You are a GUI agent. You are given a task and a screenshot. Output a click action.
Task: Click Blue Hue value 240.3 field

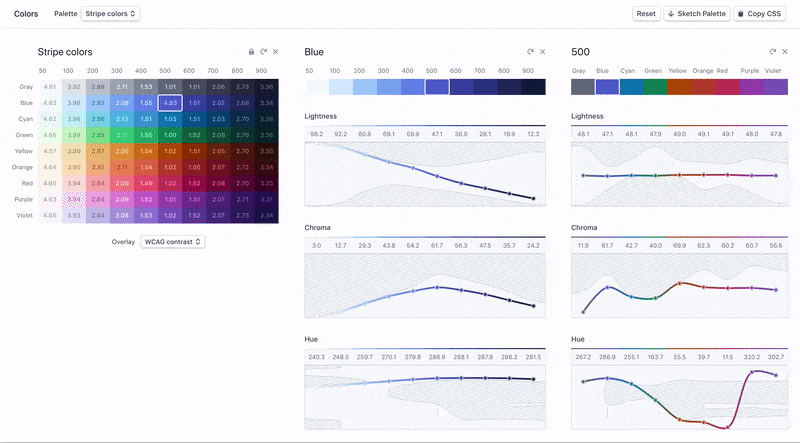click(x=317, y=357)
